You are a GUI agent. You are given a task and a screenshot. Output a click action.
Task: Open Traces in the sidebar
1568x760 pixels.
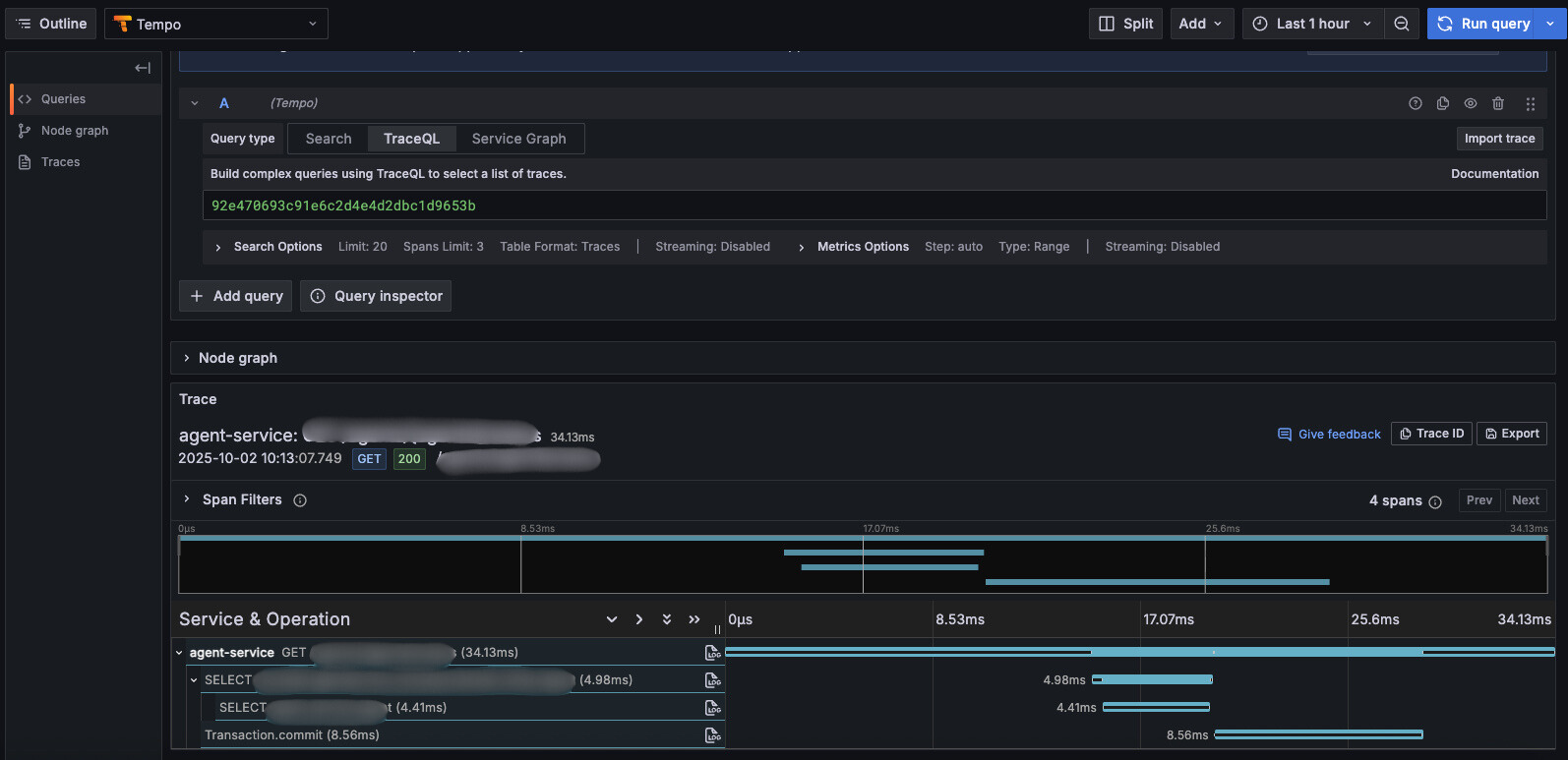click(x=60, y=162)
